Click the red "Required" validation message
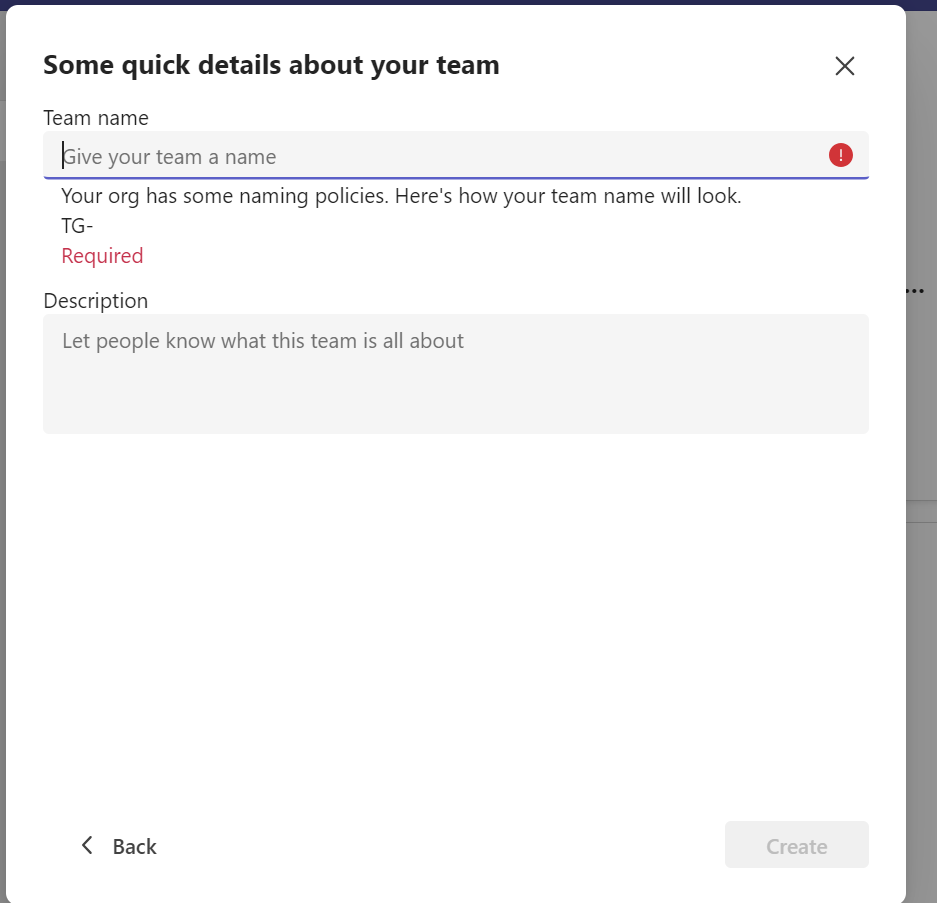 point(102,256)
